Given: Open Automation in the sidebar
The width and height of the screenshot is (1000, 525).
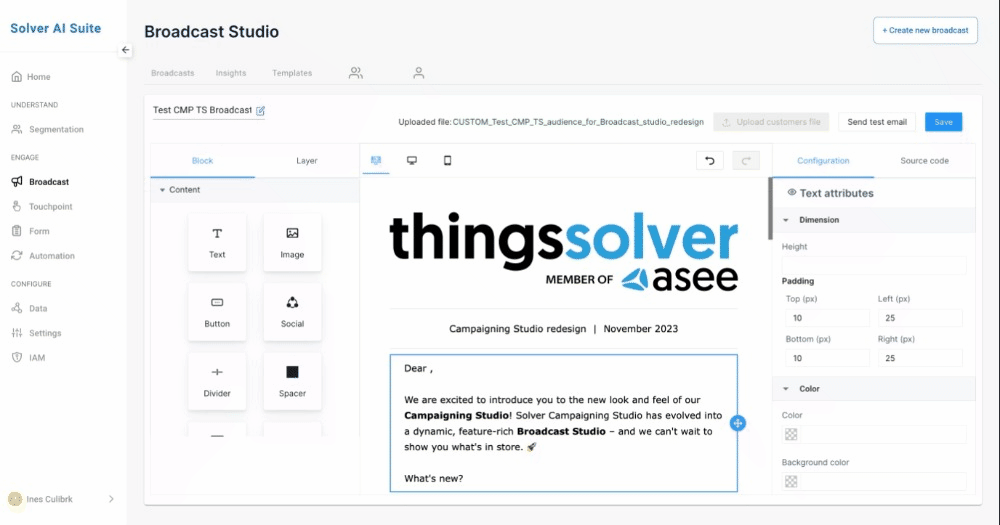Looking at the screenshot, I should point(43,256).
